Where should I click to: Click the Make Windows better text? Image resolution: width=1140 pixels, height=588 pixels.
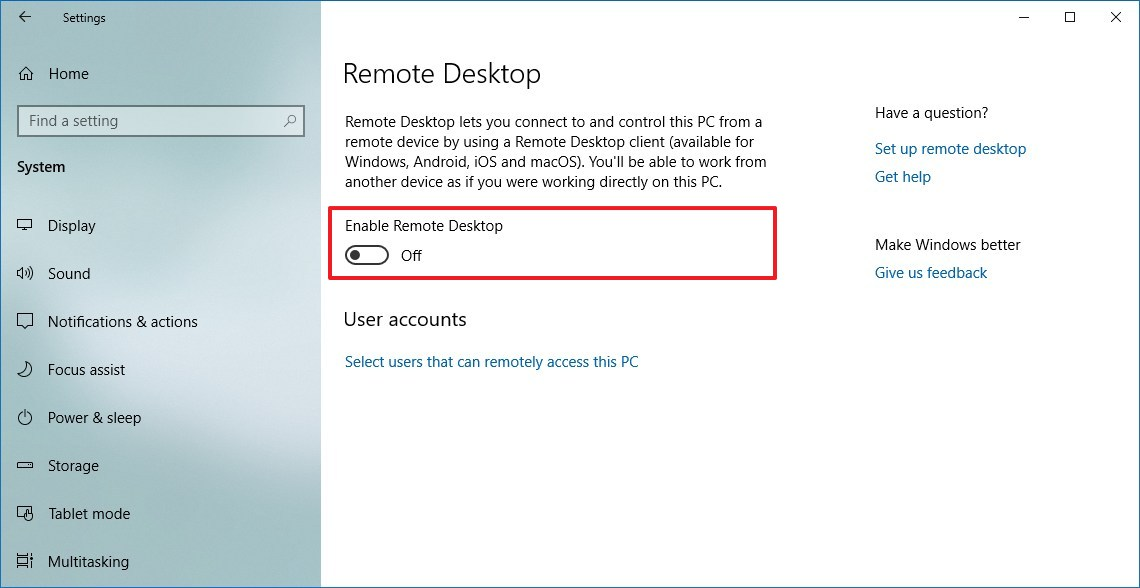coord(947,245)
